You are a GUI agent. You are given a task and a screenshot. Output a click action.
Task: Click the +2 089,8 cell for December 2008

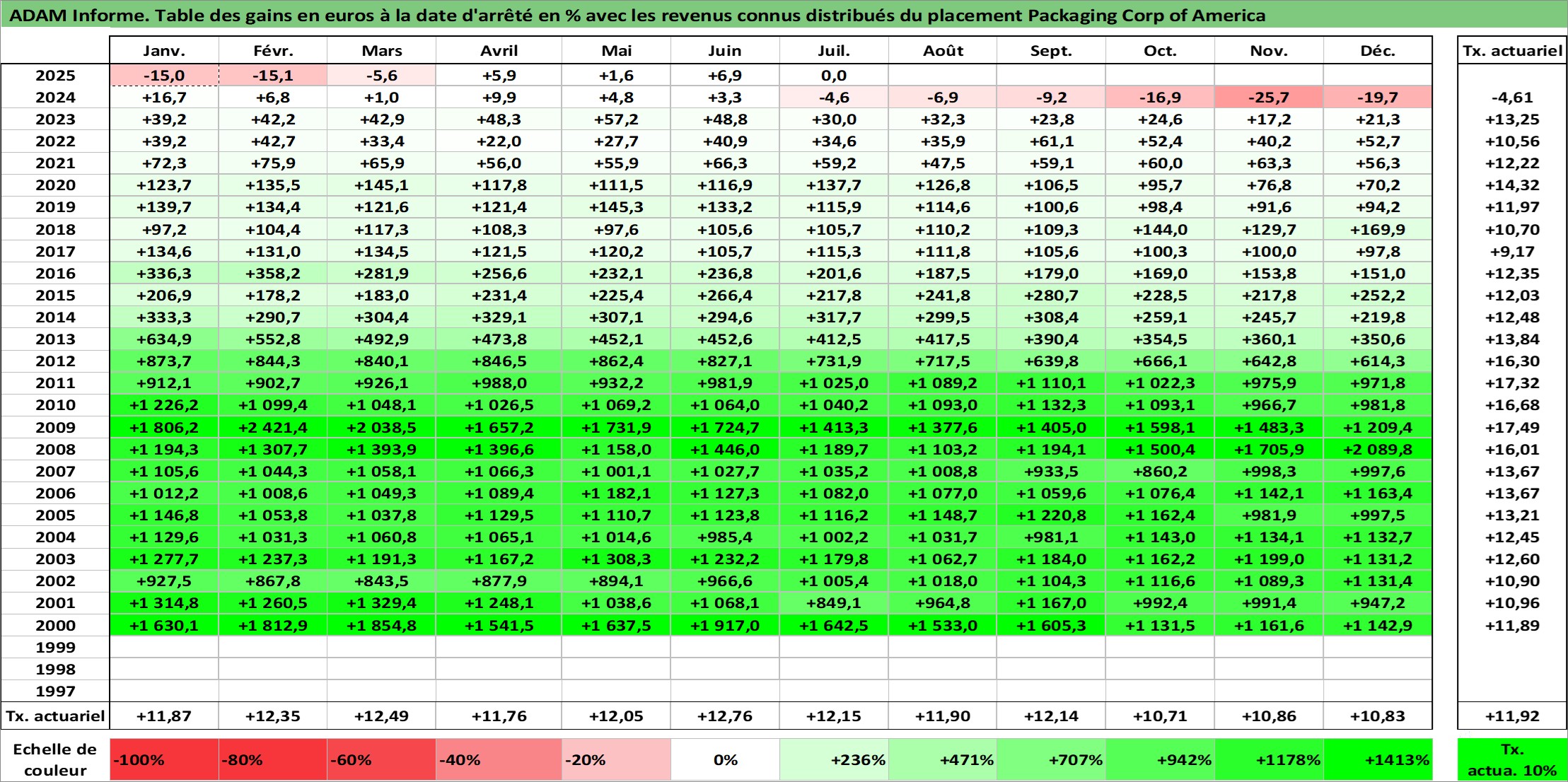(x=1378, y=450)
